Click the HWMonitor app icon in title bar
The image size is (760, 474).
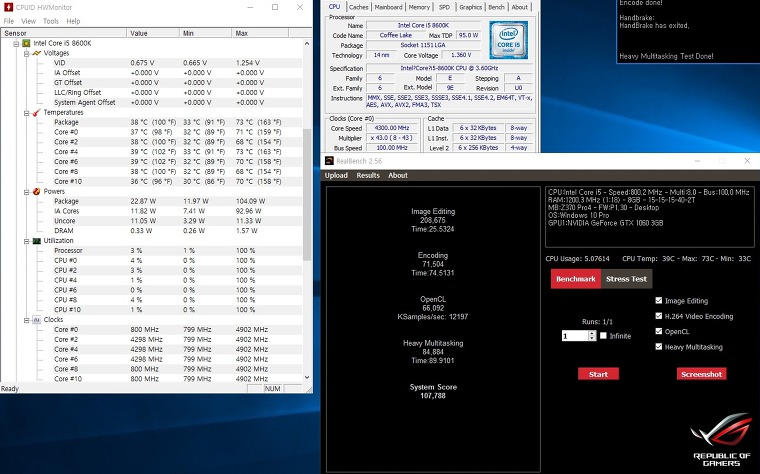pyautogui.click(x=8, y=7)
